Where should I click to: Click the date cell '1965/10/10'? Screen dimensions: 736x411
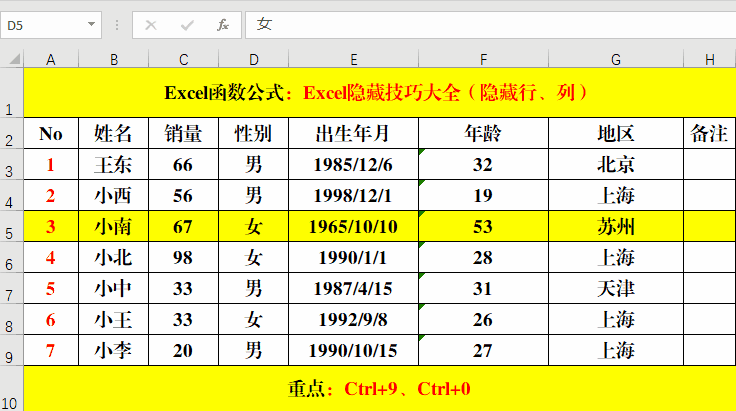click(x=353, y=226)
